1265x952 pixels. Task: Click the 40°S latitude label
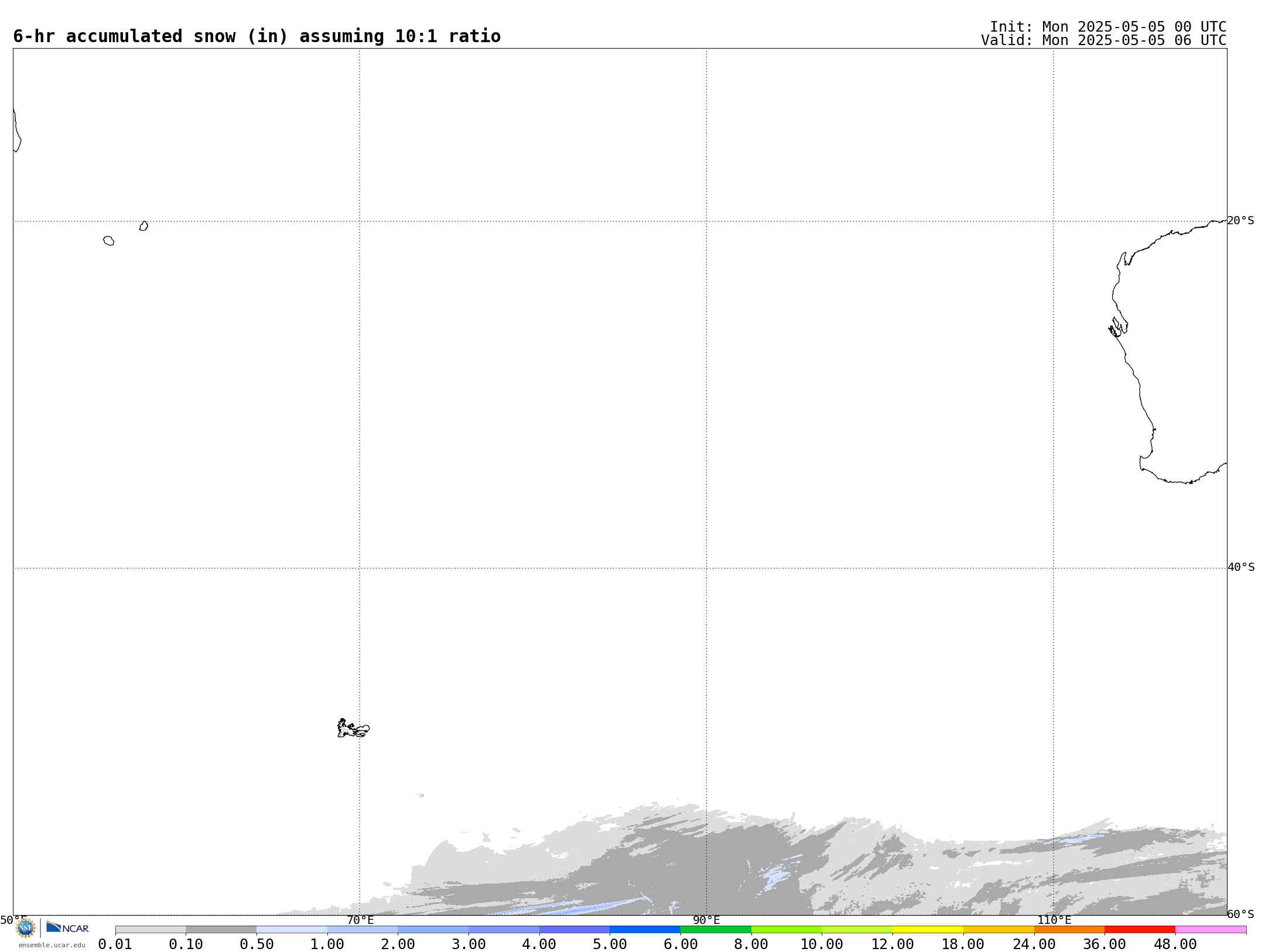[1240, 567]
